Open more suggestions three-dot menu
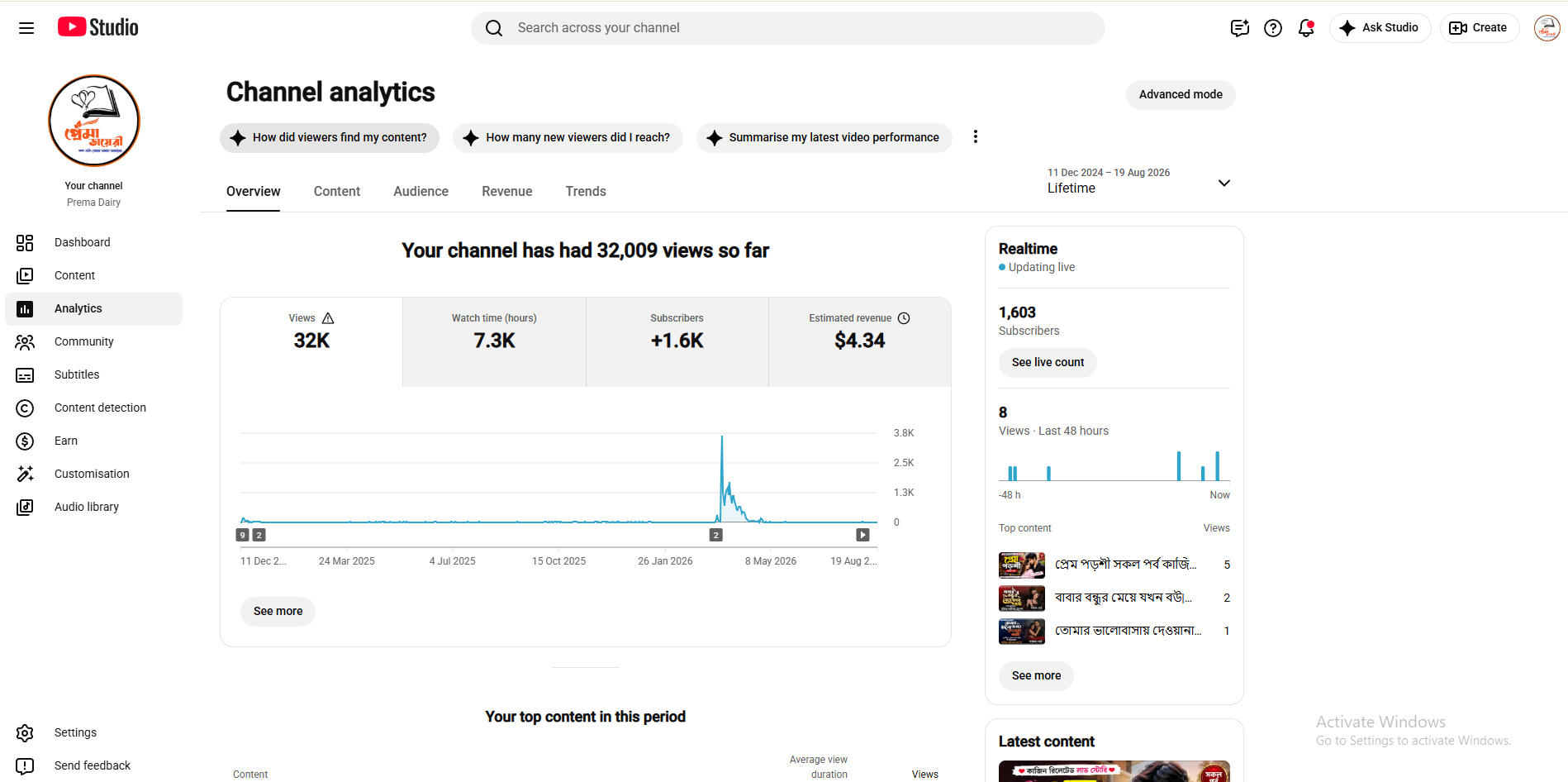1568x782 pixels. point(976,137)
